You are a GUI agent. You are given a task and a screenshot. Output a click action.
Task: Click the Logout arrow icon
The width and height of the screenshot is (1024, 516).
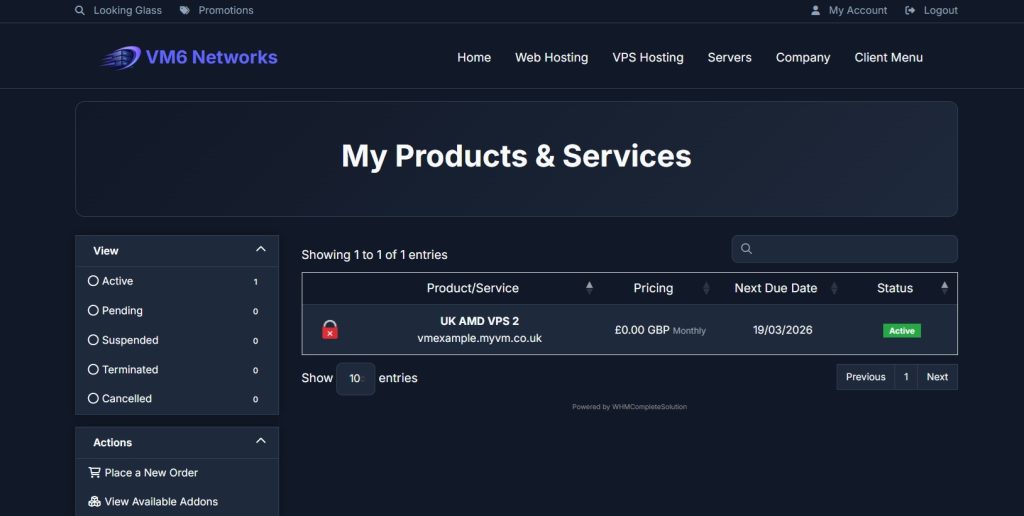click(x=910, y=10)
